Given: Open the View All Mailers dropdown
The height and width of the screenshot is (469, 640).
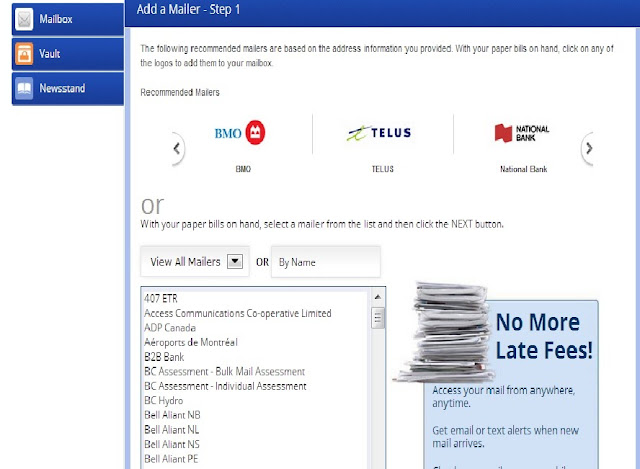Looking at the screenshot, I should (195, 262).
